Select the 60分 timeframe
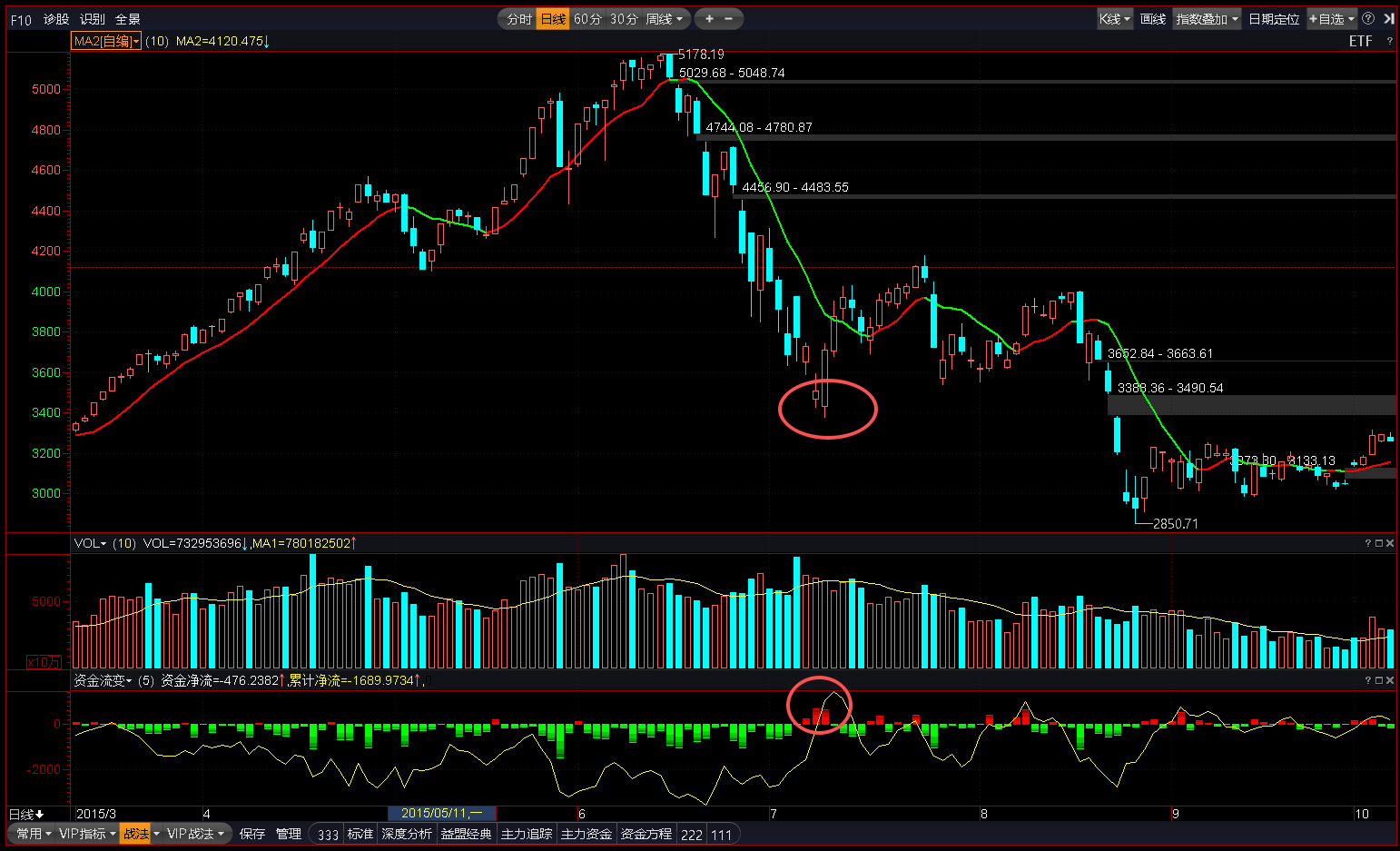Image resolution: width=1400 pixels, height=851 pixels. [587, 19]
